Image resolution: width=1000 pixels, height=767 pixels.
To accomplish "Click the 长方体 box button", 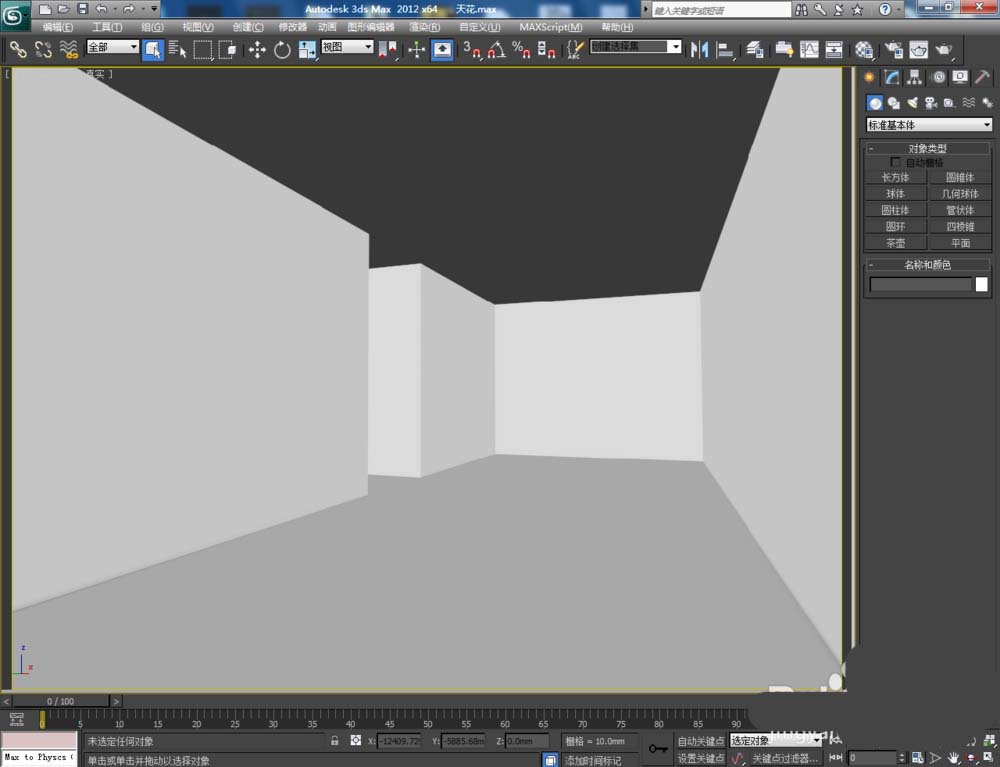I will click(895, 177).
